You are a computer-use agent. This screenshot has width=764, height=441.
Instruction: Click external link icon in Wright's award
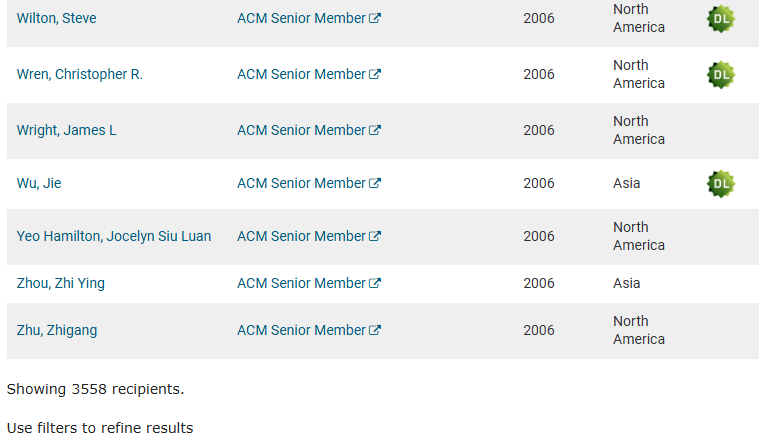375,130
